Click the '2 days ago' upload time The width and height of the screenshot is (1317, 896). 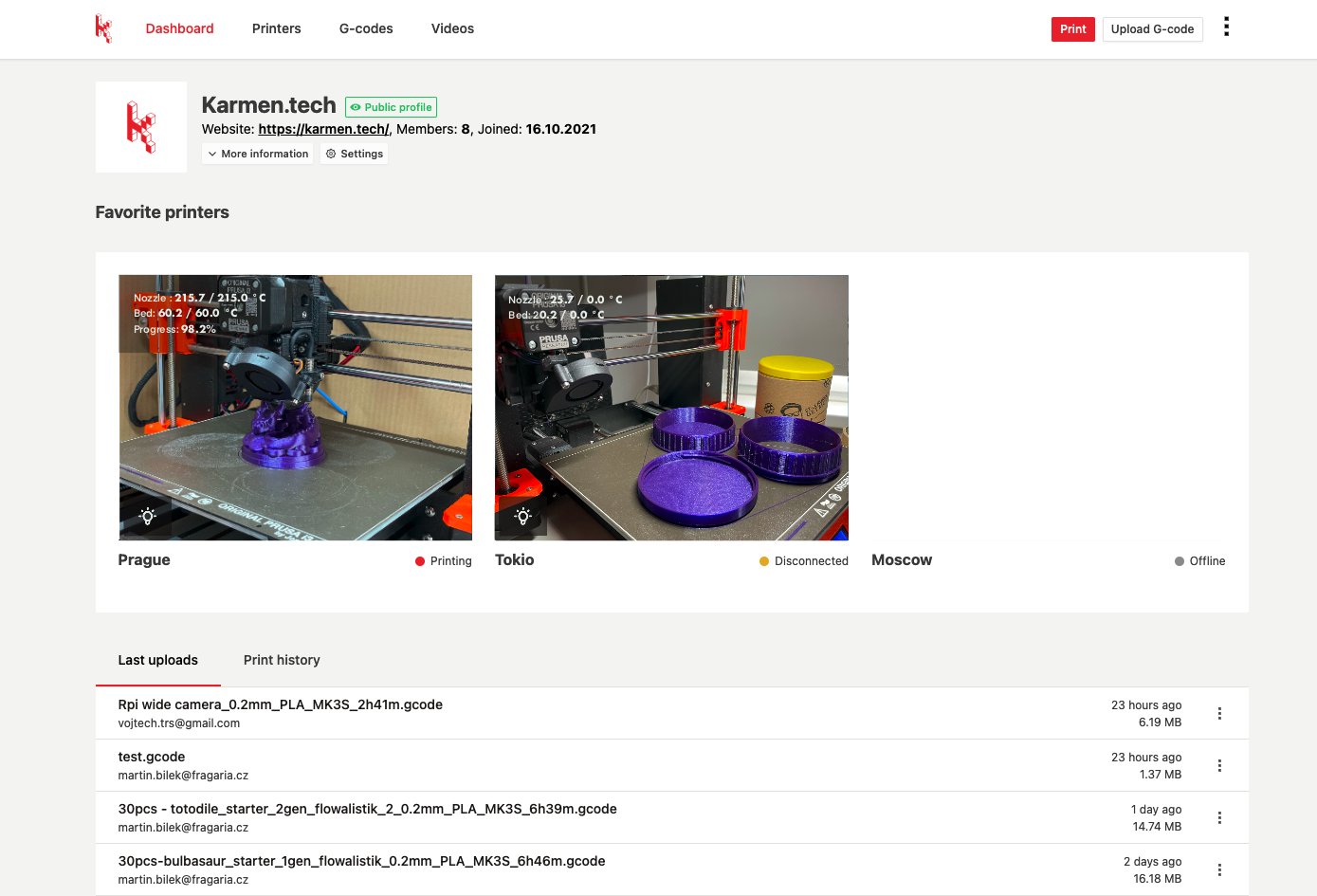[1153, 862]
